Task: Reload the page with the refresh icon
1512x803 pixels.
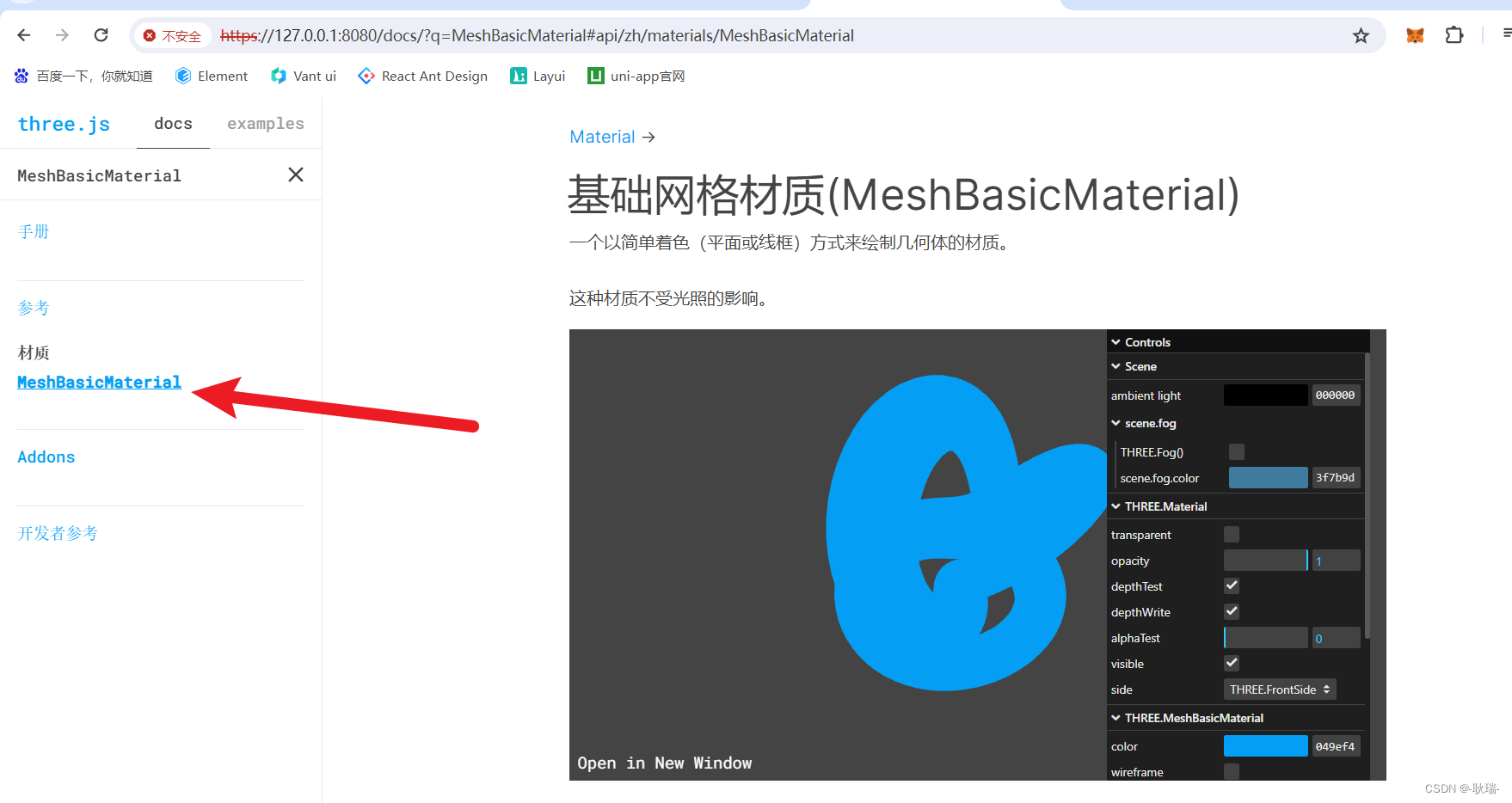Action: [101, 35]
